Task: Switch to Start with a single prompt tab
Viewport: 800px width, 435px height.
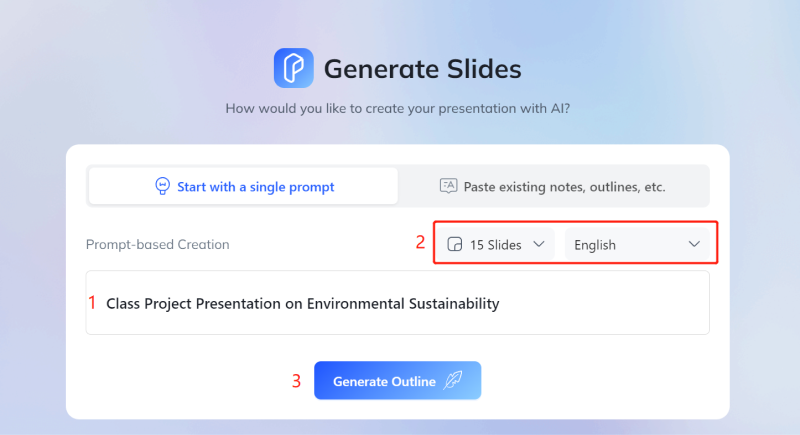Action: 243,186
